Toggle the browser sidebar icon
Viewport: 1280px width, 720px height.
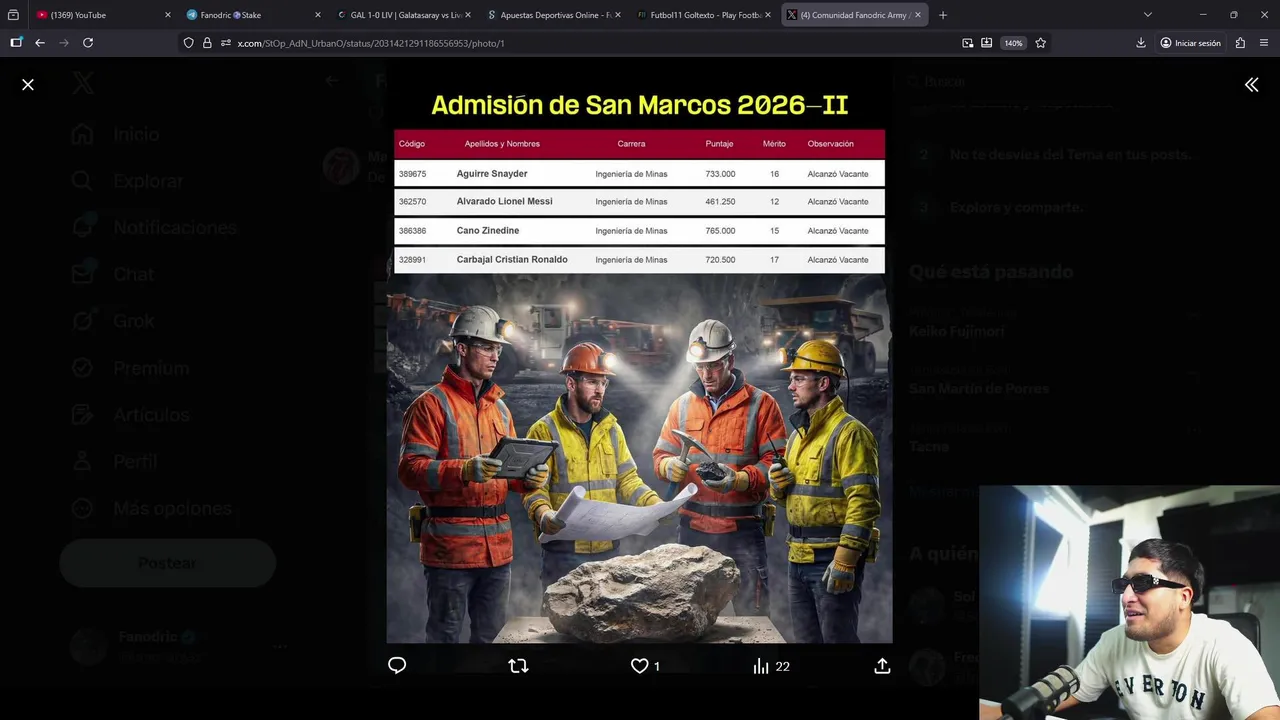click(16, 43)
